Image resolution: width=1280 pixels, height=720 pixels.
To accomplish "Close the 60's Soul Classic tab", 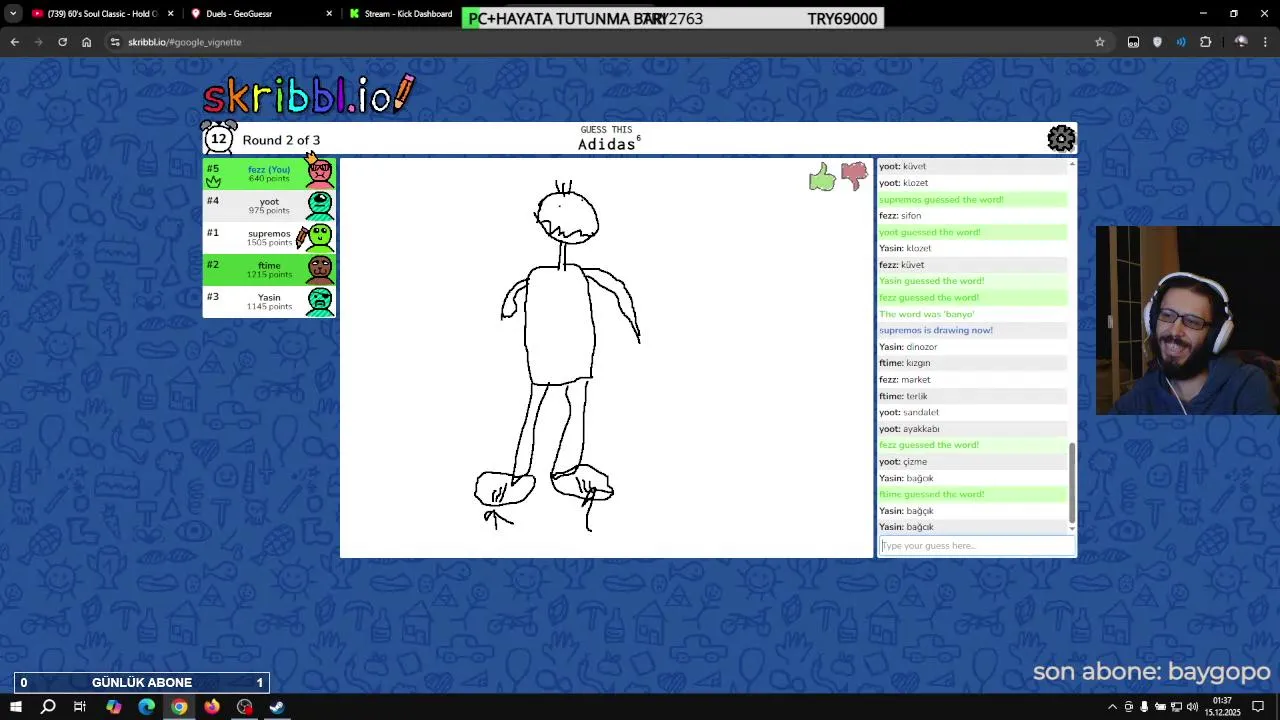I will point(170,14).
